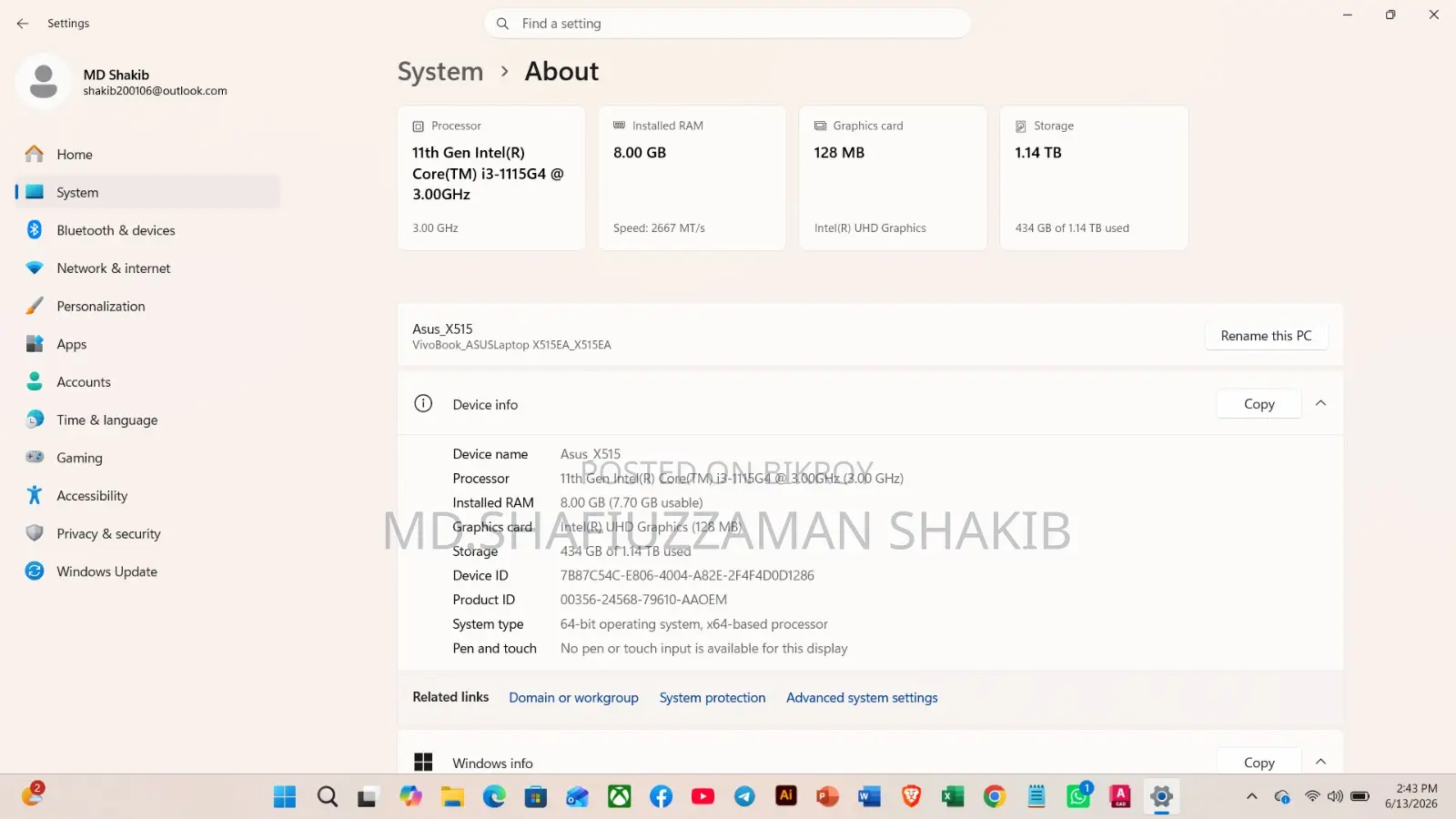Click the Product ID value
The width and height of the screenshot is (1456, 819).
click(x=643, y=600)
